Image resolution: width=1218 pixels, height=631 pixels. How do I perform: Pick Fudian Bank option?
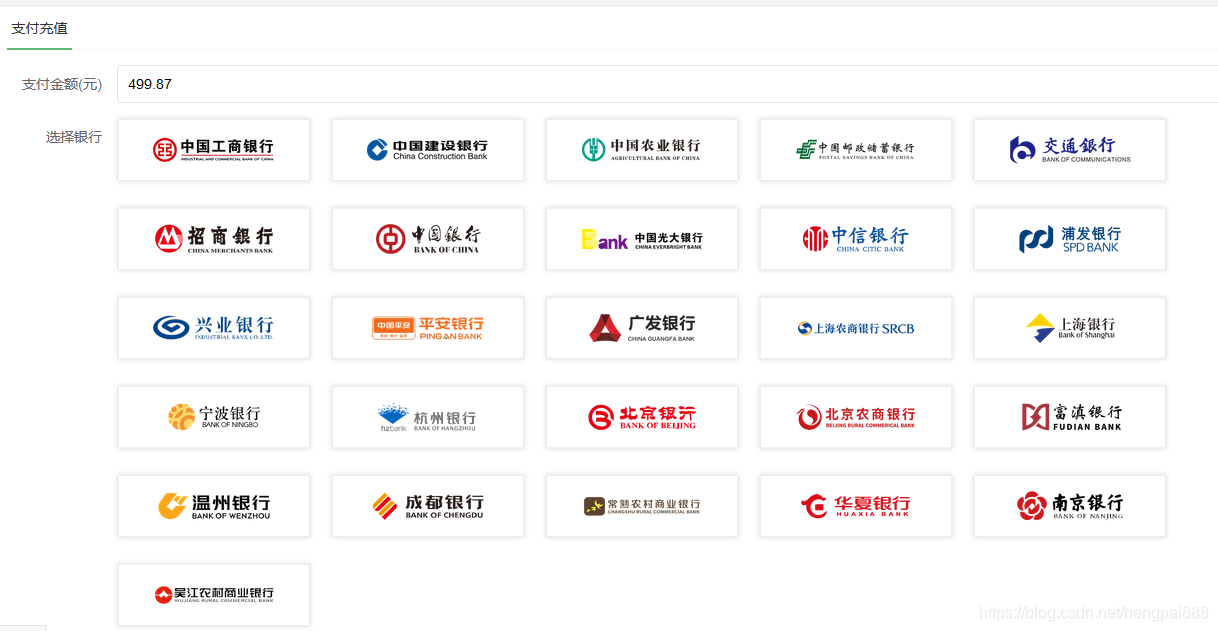[x=1070, y=417]
